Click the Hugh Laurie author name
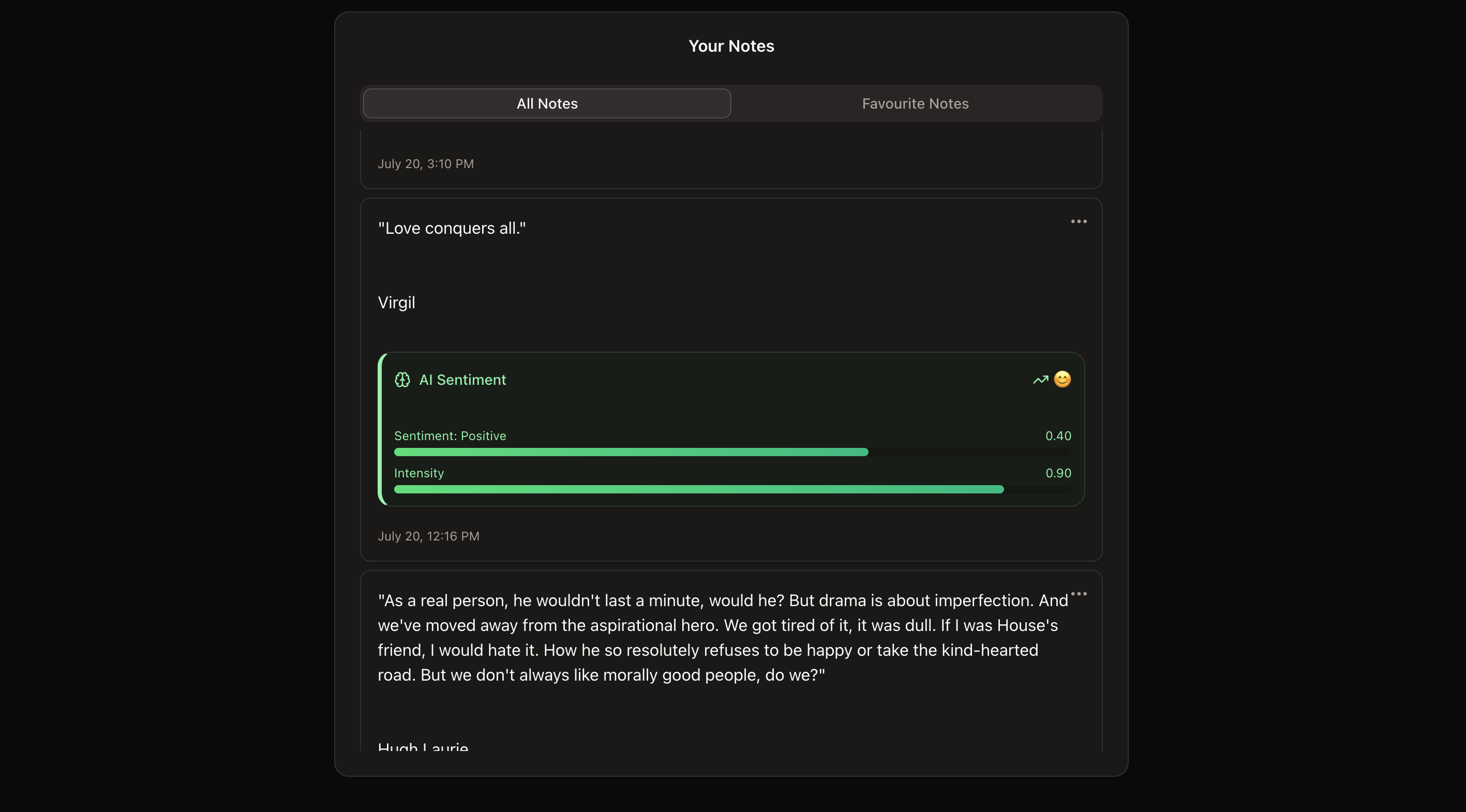Viewport: 1466px width, 812px height. (x=423, y=746)
